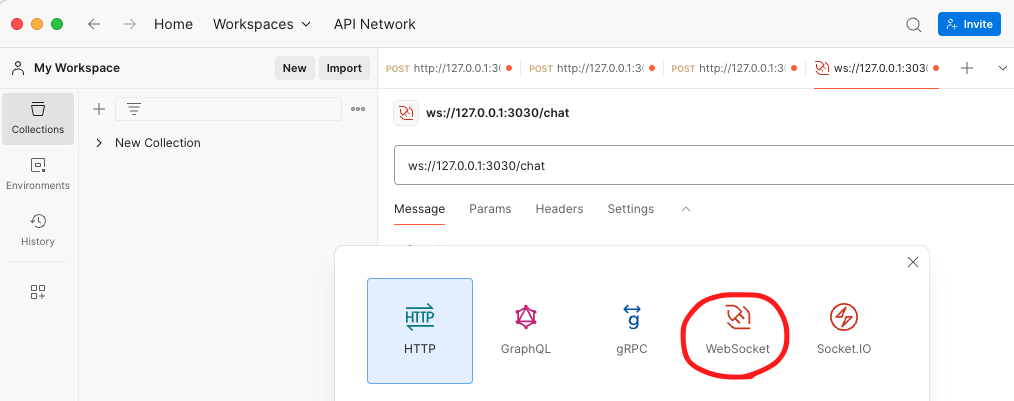Viewport: 1014px width, 401px height.
Task: Click the yellow macOS minimize window button
Action: coord(37,24)
